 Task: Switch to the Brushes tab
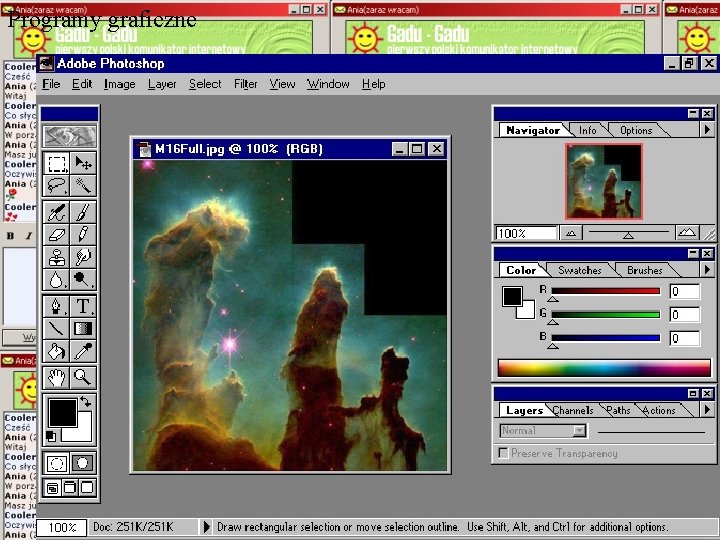645,270
